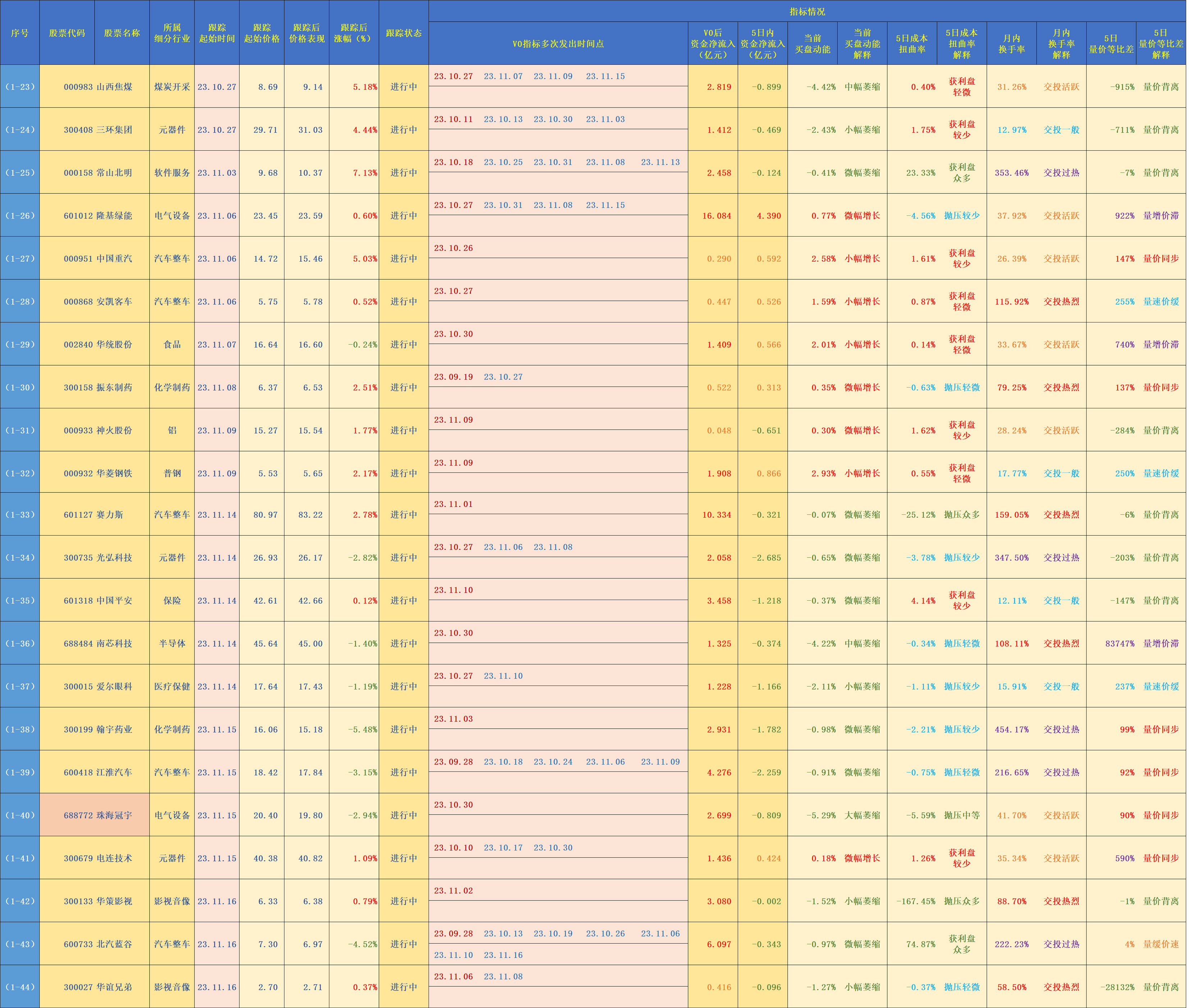Select stock cell 600733 北汽蓝谷
This screenshot has height=1008, width=1189.
(95, 943)
